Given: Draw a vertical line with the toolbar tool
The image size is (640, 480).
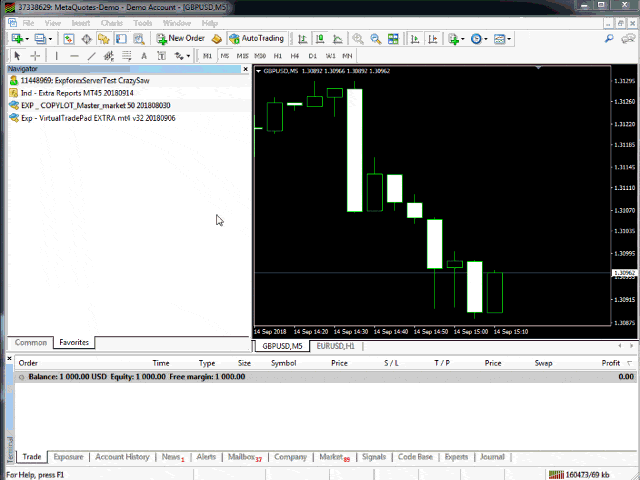Looking at the screenshot, I should click(57, 56).
